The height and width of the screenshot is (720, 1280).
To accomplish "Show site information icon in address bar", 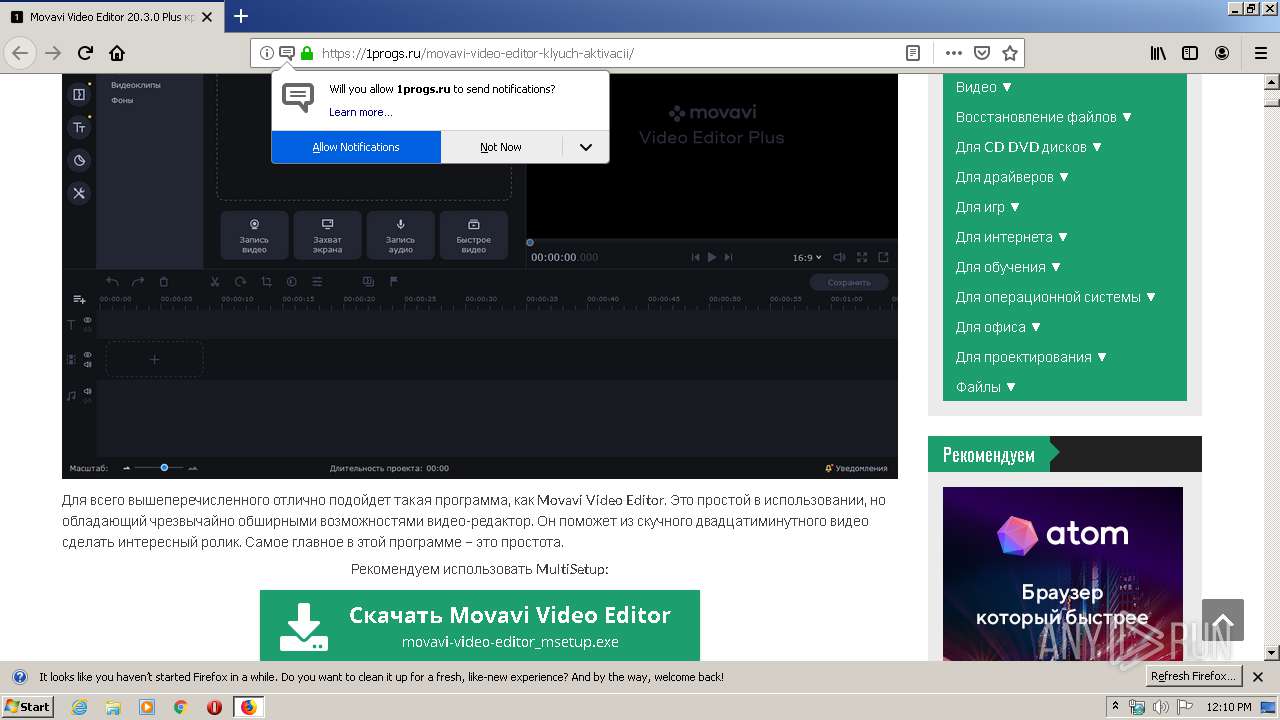I will [266, 53].
